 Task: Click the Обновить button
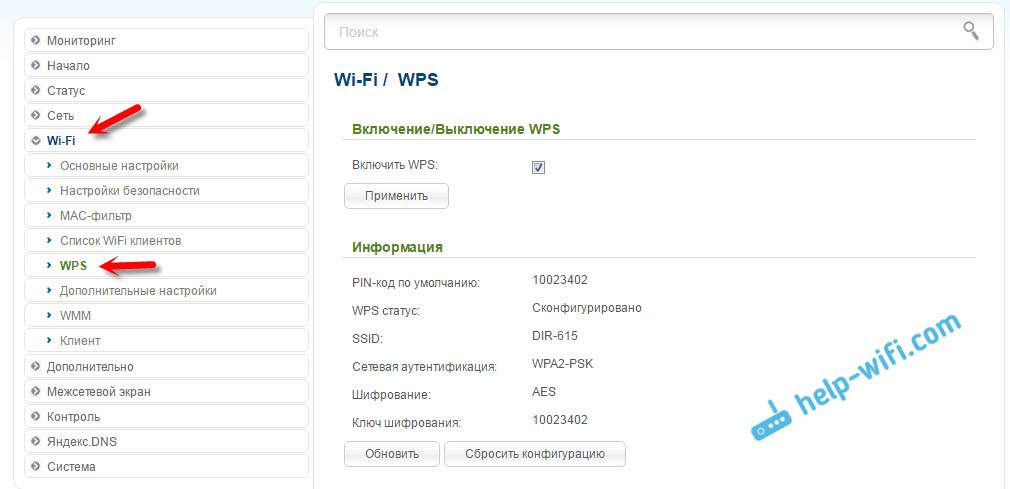(391, 454)
